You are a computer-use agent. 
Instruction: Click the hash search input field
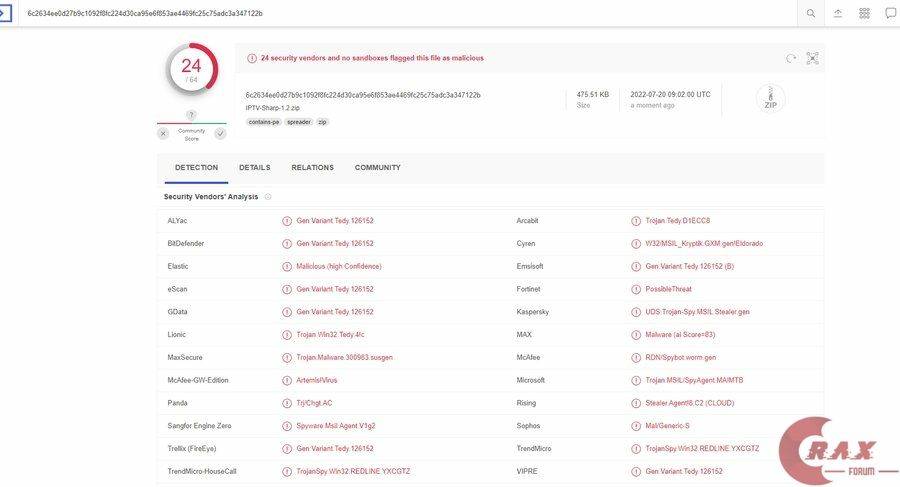(408, 13)
